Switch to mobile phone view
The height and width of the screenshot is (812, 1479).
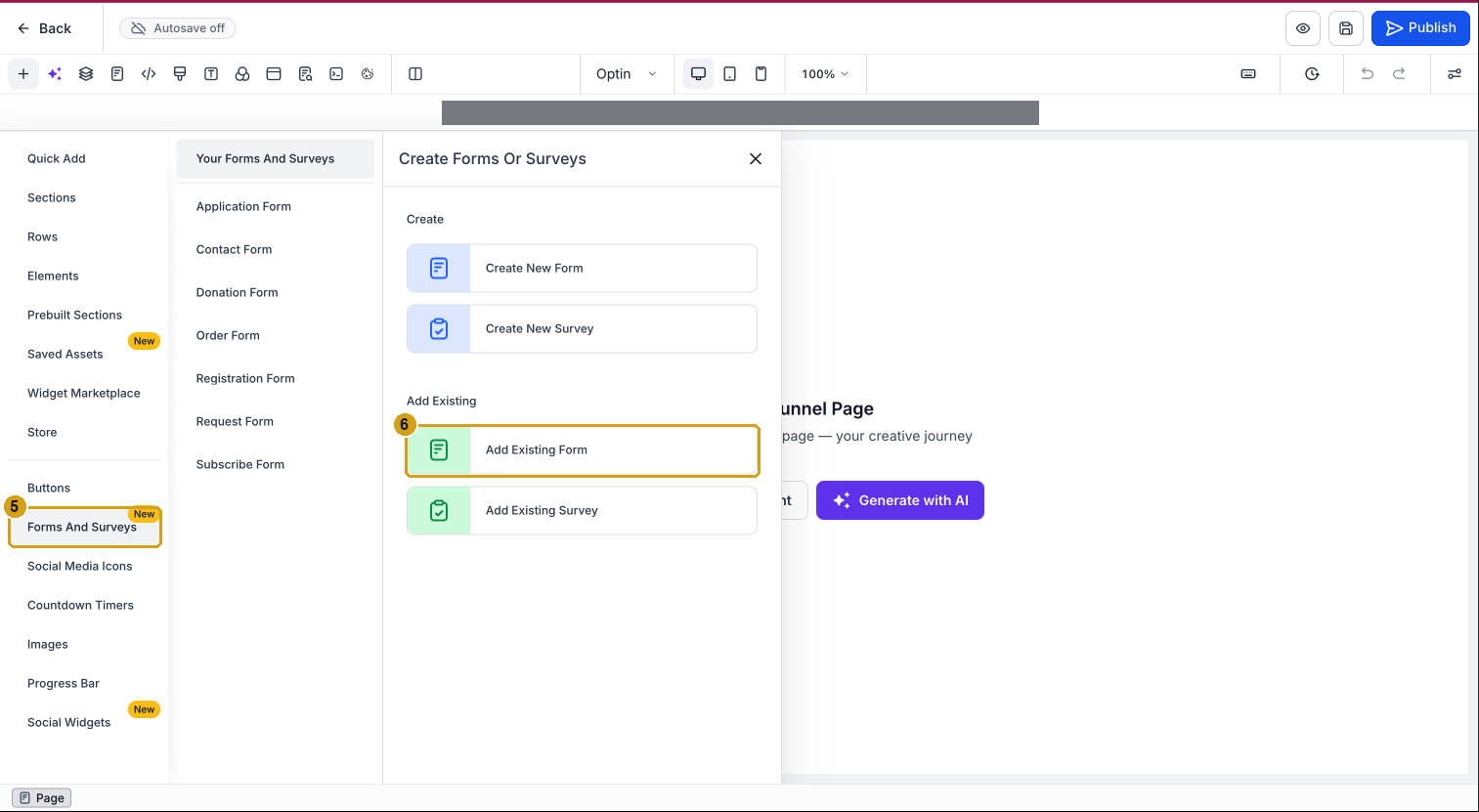pos(761,74)
